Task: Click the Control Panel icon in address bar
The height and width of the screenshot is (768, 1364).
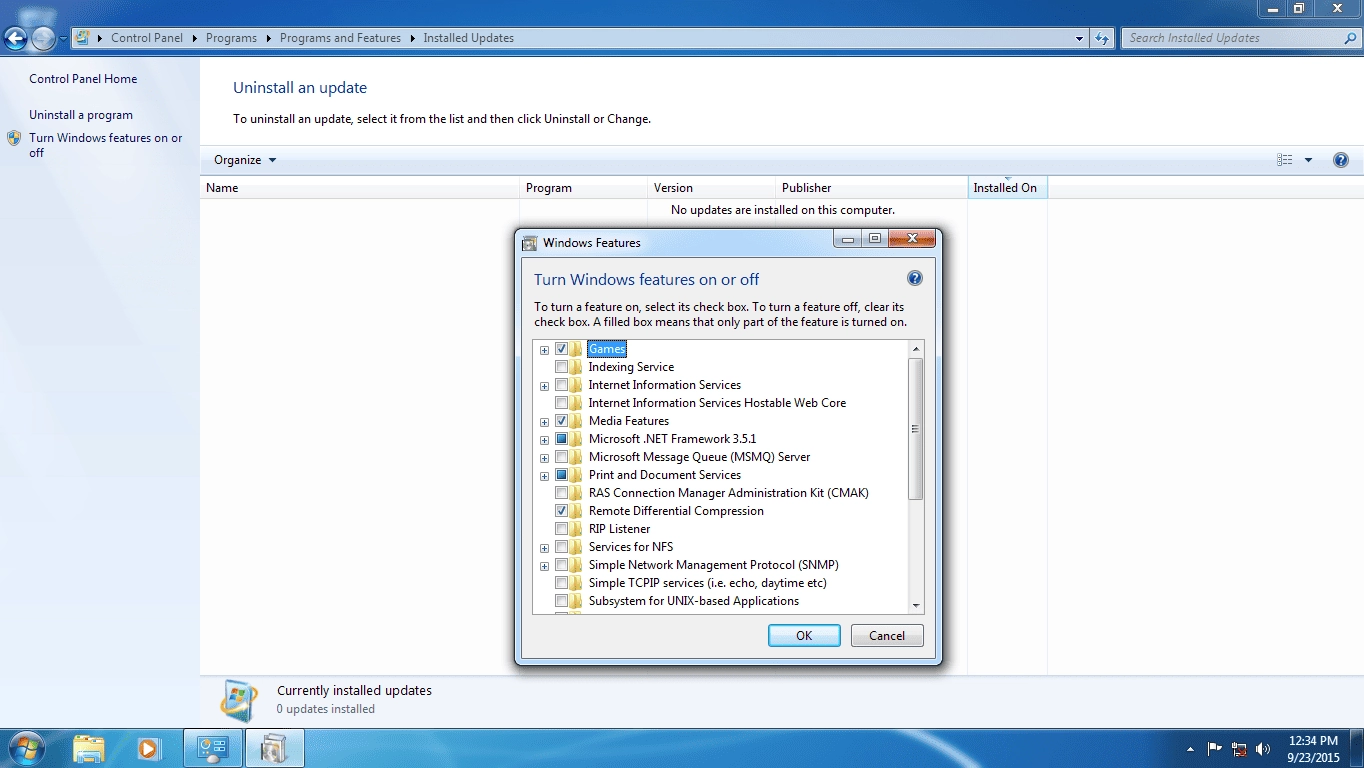Action: point(83,38)
